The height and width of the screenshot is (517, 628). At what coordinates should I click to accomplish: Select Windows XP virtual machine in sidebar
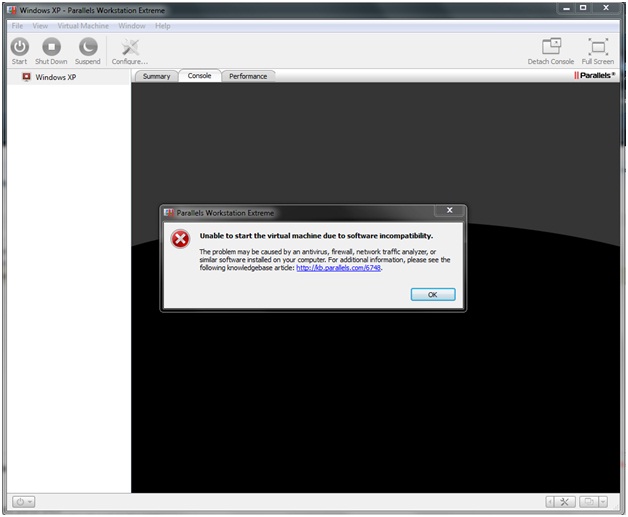point(69,77)
